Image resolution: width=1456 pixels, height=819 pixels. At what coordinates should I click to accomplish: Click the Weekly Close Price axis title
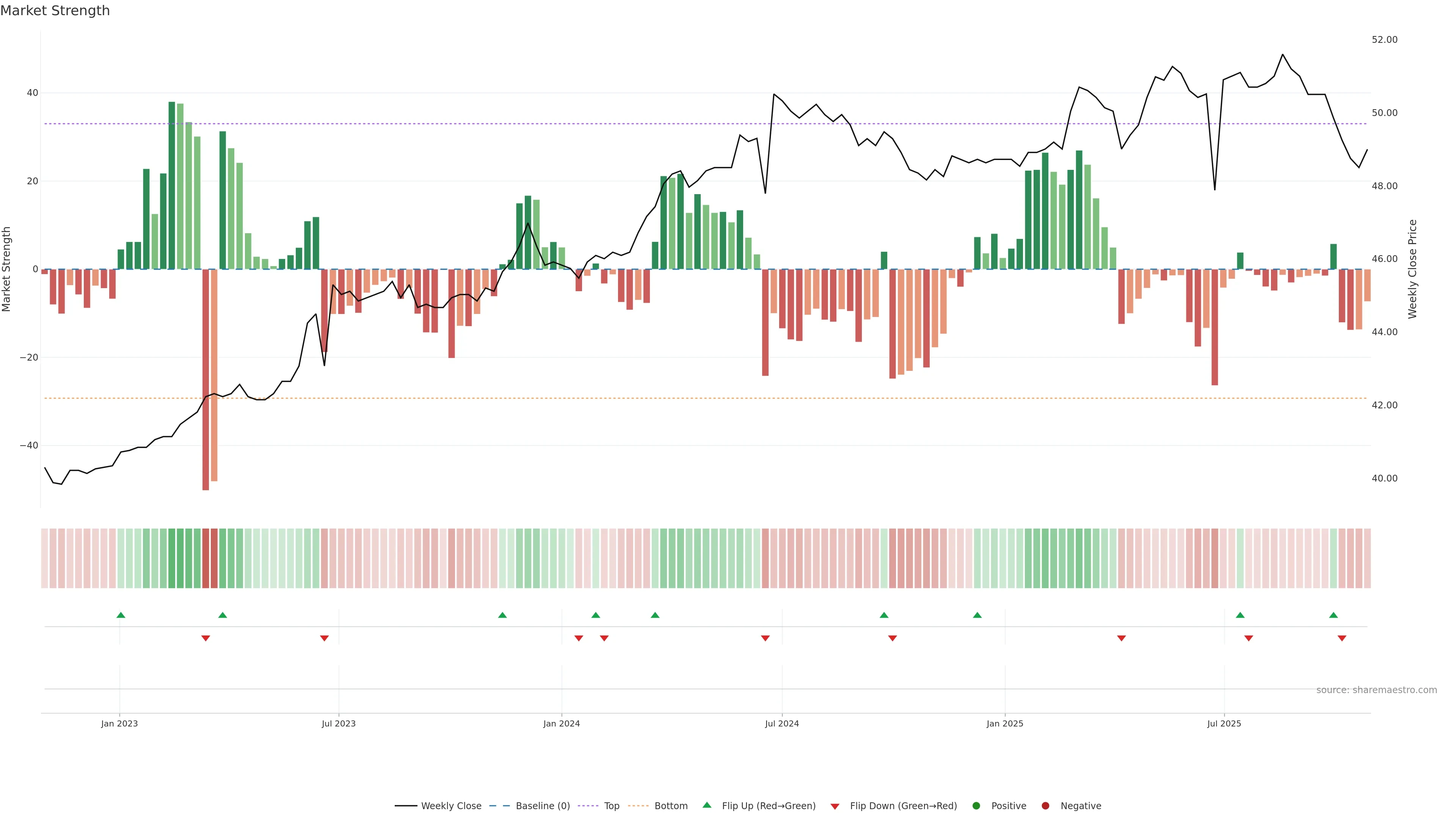pyautogui.click(x=1412, y=269)
